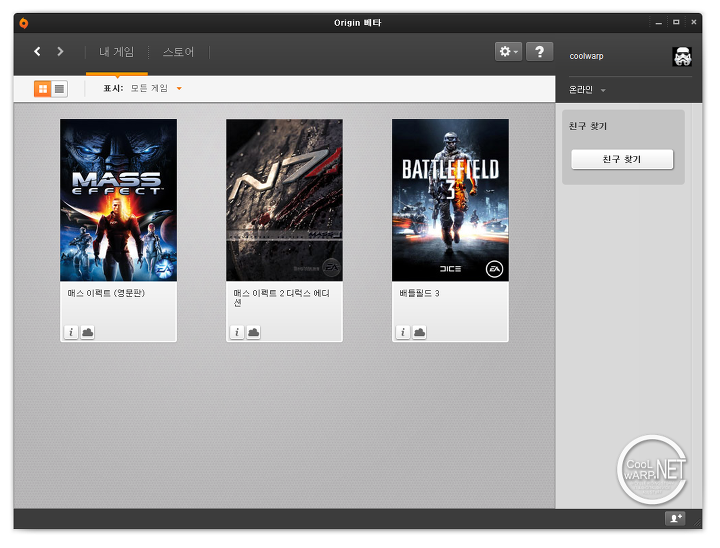
Task: Select the Mass Effect 2 N7 cover
Action: (x=284, y=200)
